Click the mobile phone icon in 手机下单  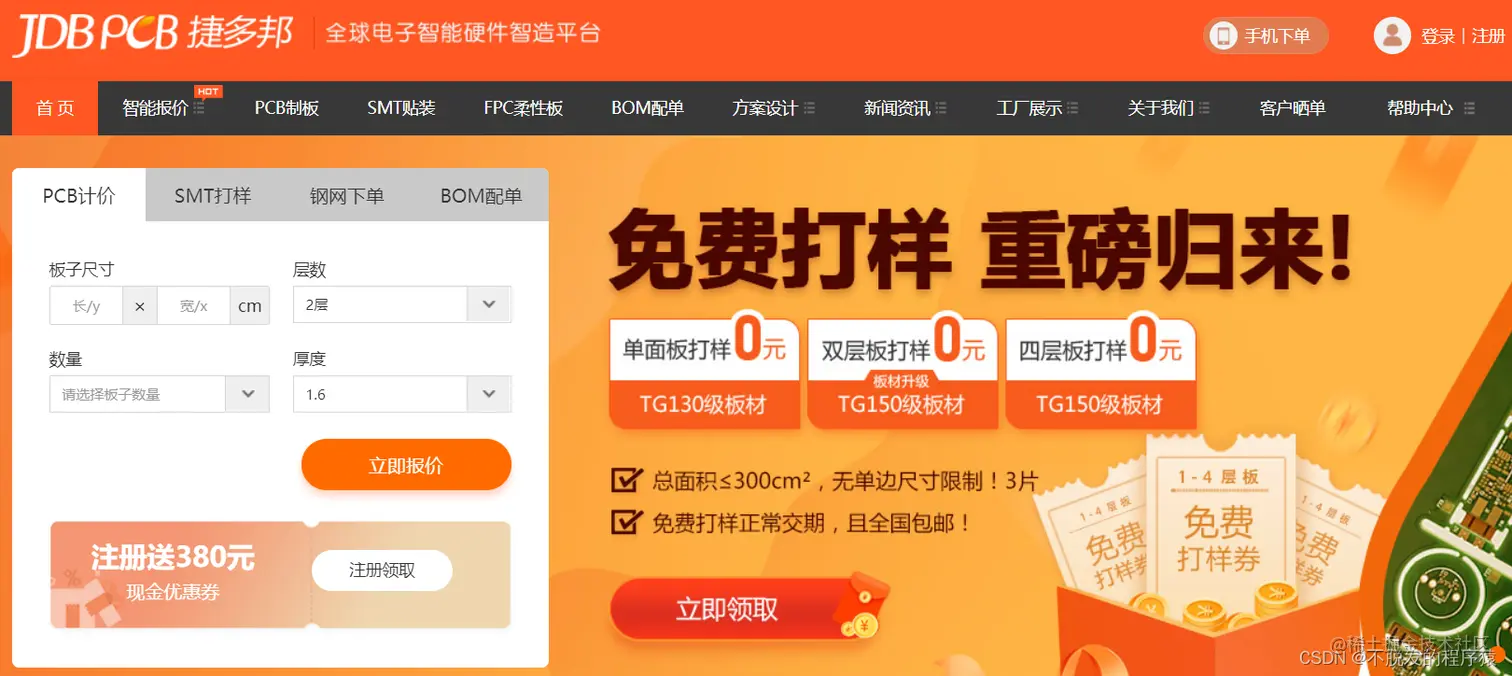click(x=1223, y=36)
